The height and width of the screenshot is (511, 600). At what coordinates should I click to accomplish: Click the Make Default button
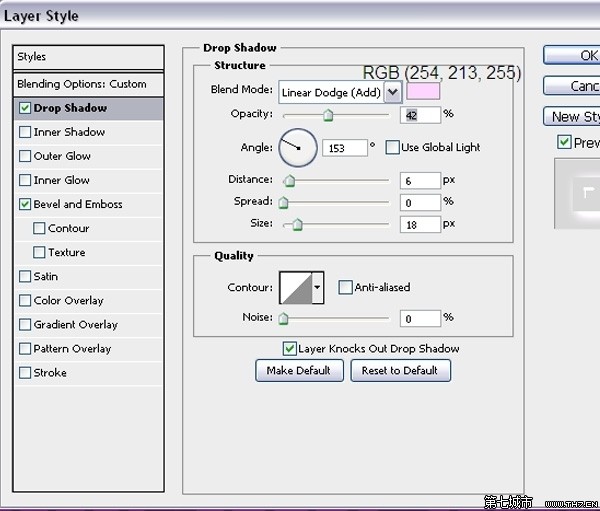click(x=299, y=371)
